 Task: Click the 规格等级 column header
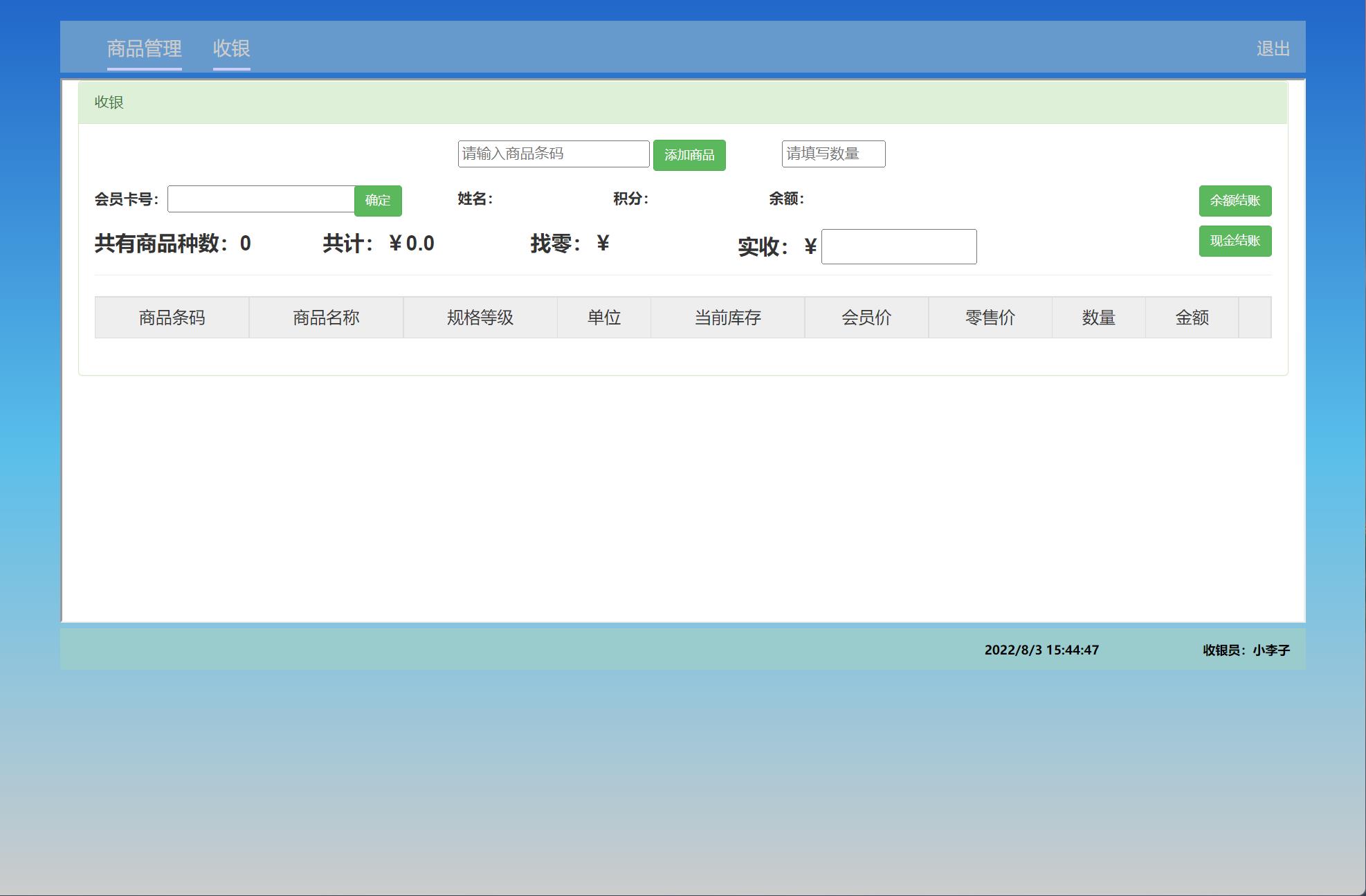tap(480, 318)
